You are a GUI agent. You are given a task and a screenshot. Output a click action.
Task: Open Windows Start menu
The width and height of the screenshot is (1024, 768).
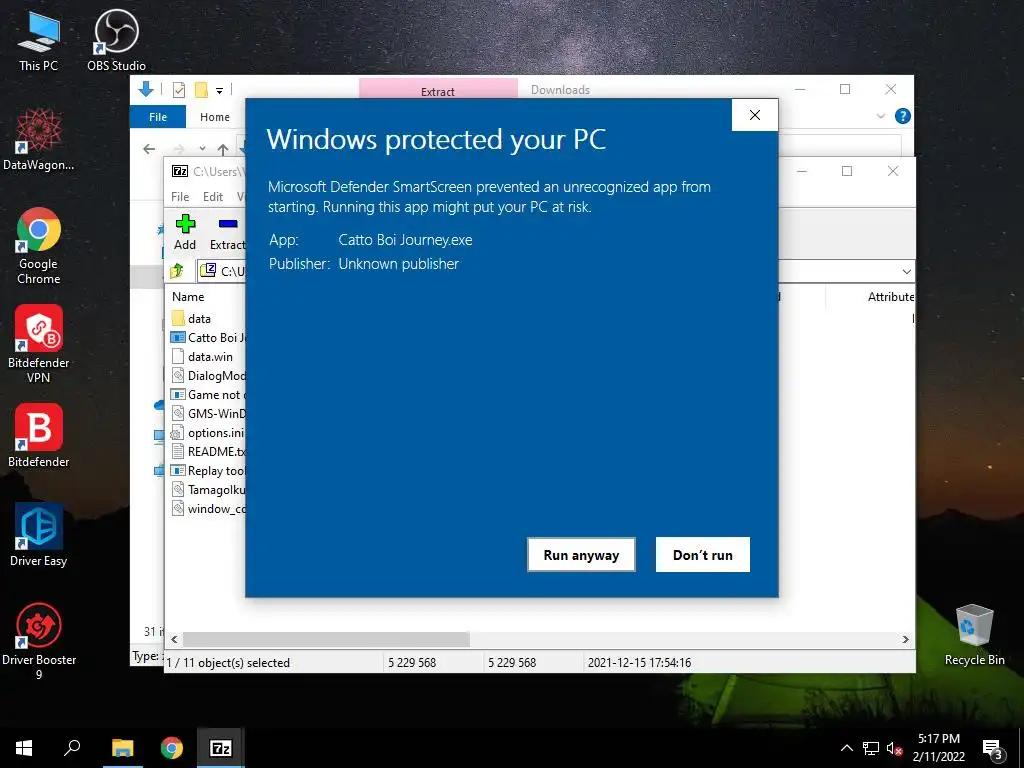click(x=24, y=748)
